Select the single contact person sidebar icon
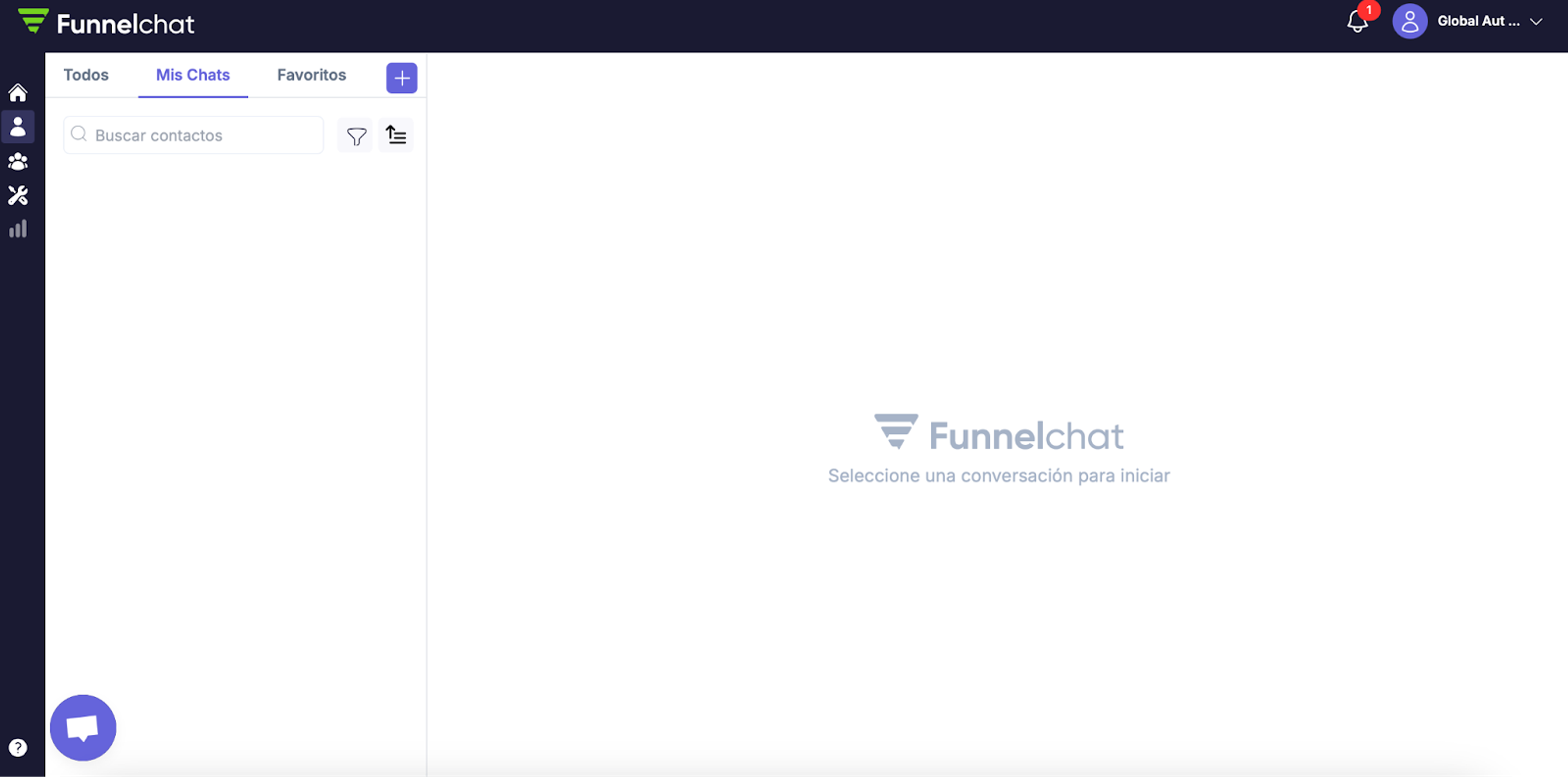The height and width of the screenshot is (777, 1568). 18,127
